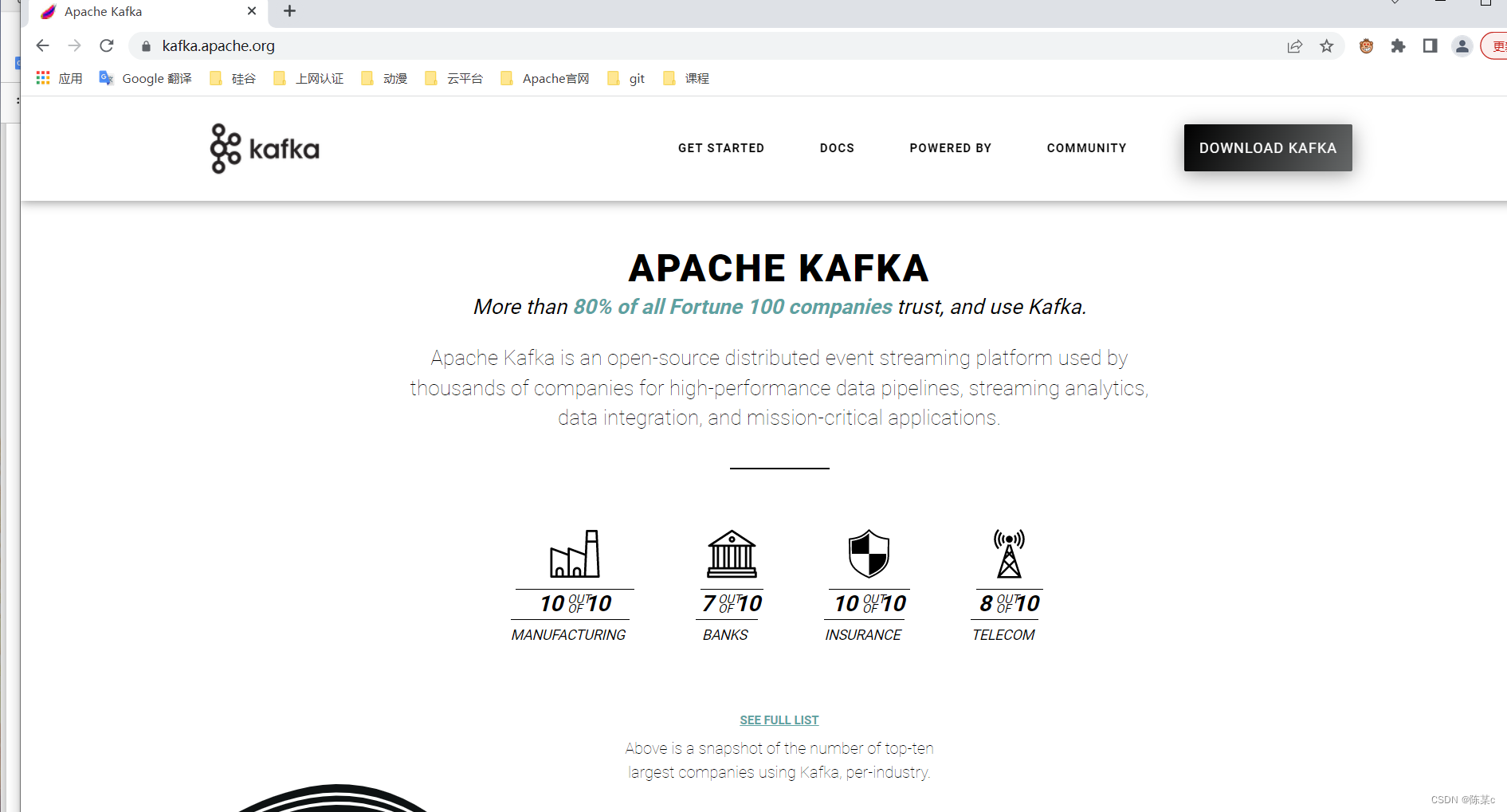Open the git bookmarks folder
The height and width of the screenshot is (812, 1507).
pos(626,78)
